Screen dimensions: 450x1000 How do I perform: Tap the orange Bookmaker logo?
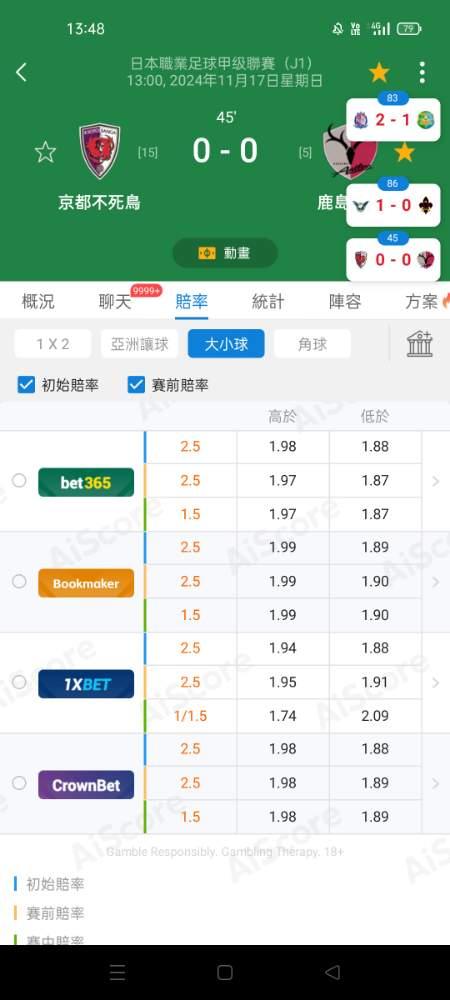(86, 583)
